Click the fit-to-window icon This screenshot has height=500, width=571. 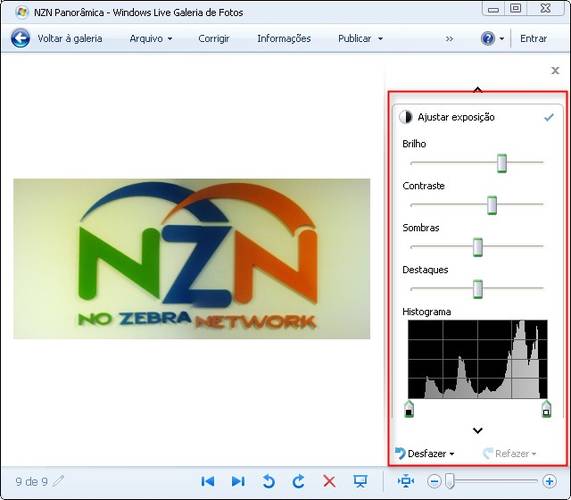coord(406,481)
